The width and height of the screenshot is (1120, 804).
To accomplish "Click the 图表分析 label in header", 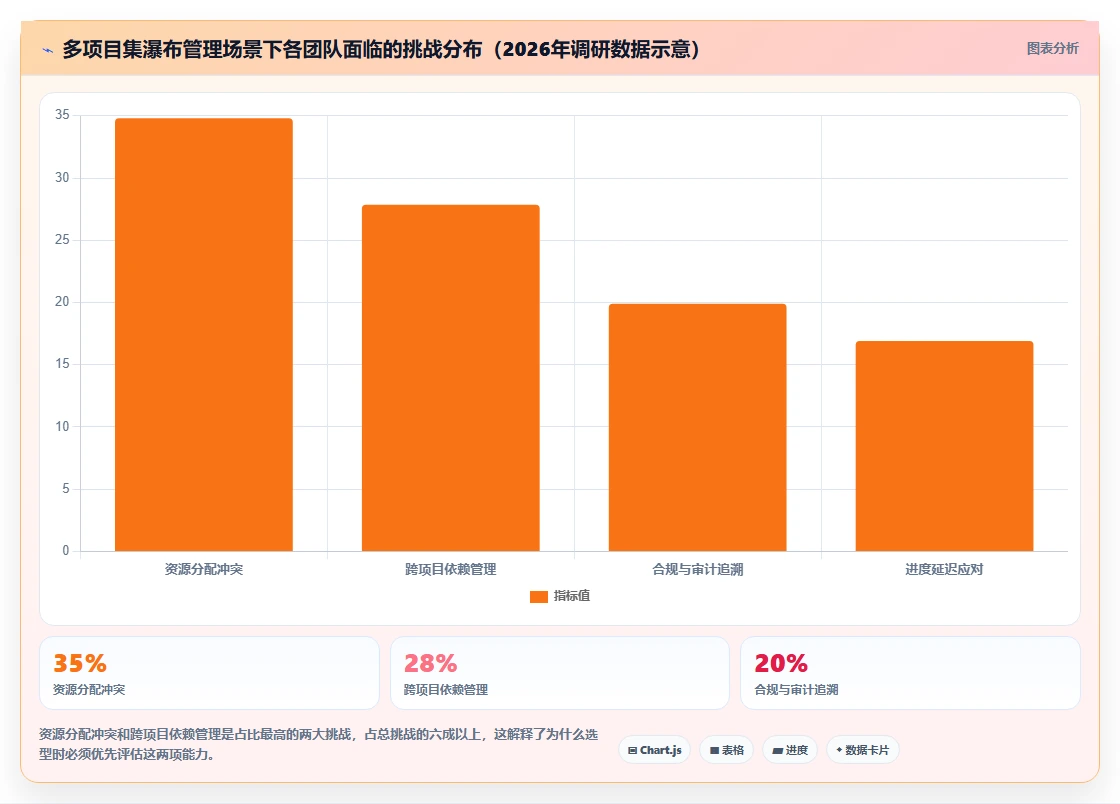I will click(1052, 49).
